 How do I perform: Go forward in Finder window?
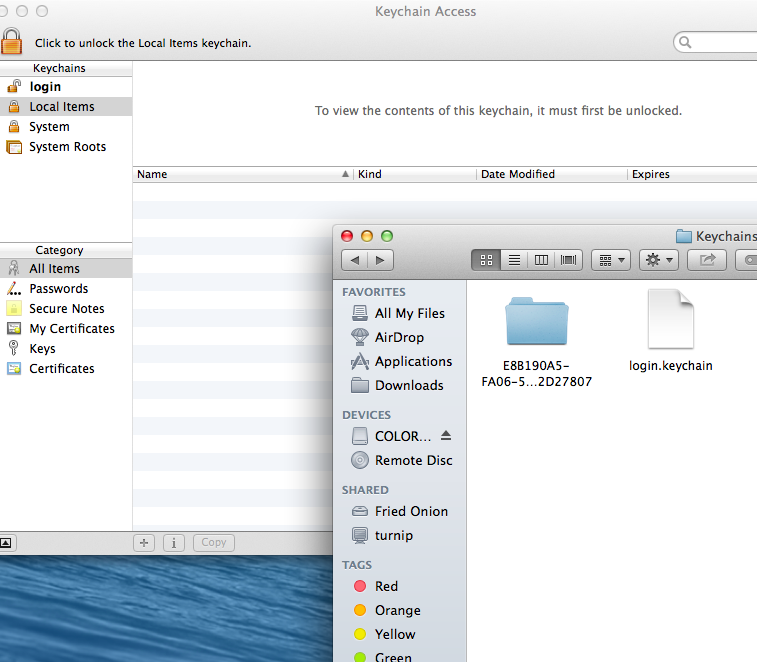tap(380, 260)
